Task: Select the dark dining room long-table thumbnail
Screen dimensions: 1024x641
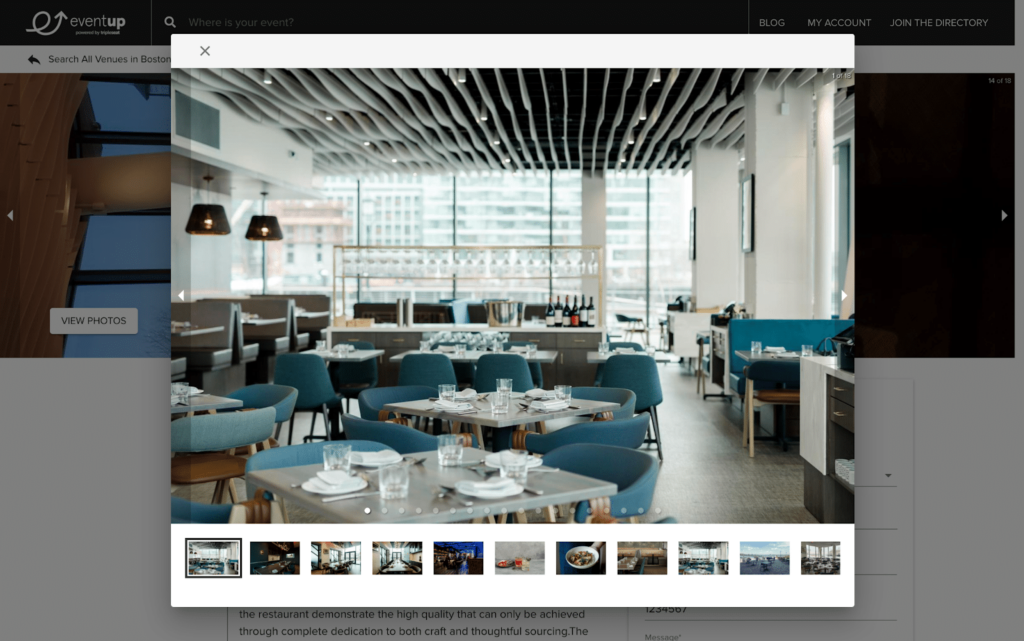Action: [275, 558]
